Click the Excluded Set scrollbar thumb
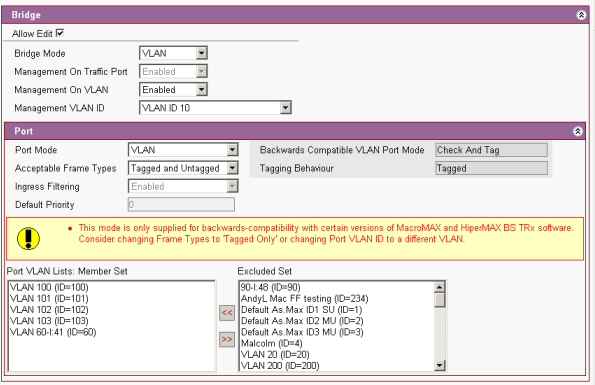 (439, 300)
